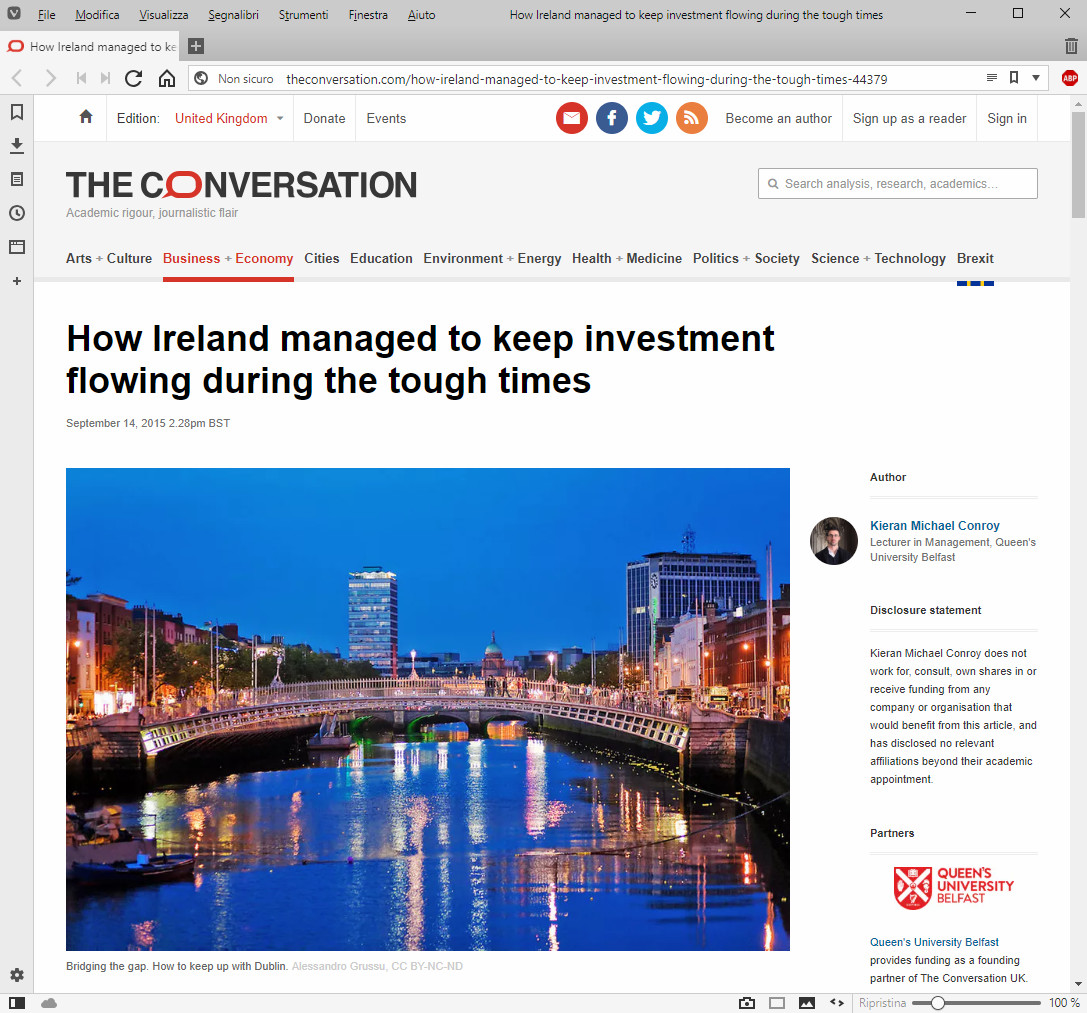The width and height of the screenshot is (1087, 1013).
Task: Capture a page screenshot with camera icon
Action: pyautogui.click(x=747, y=1003)
